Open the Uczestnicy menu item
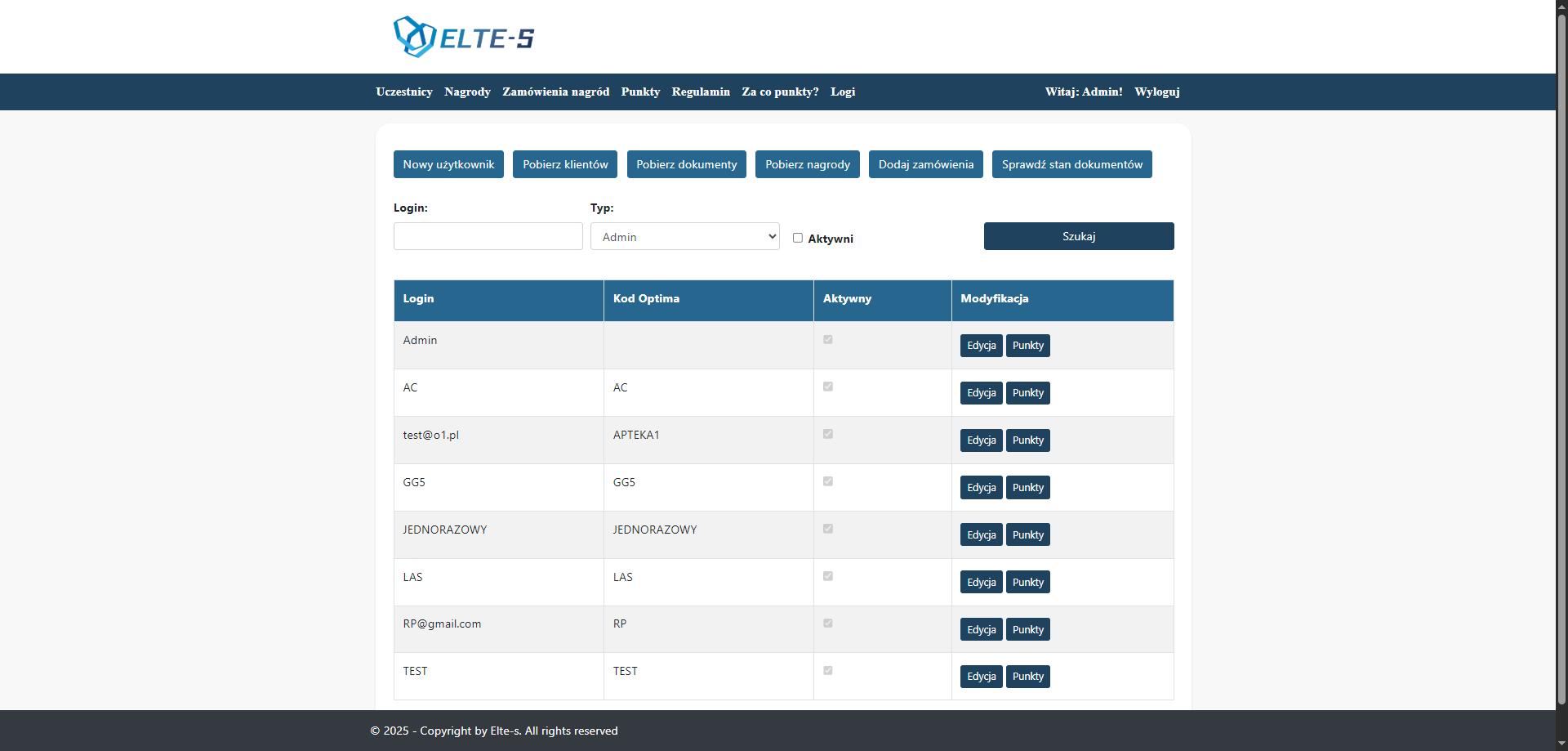 (403, 92)
